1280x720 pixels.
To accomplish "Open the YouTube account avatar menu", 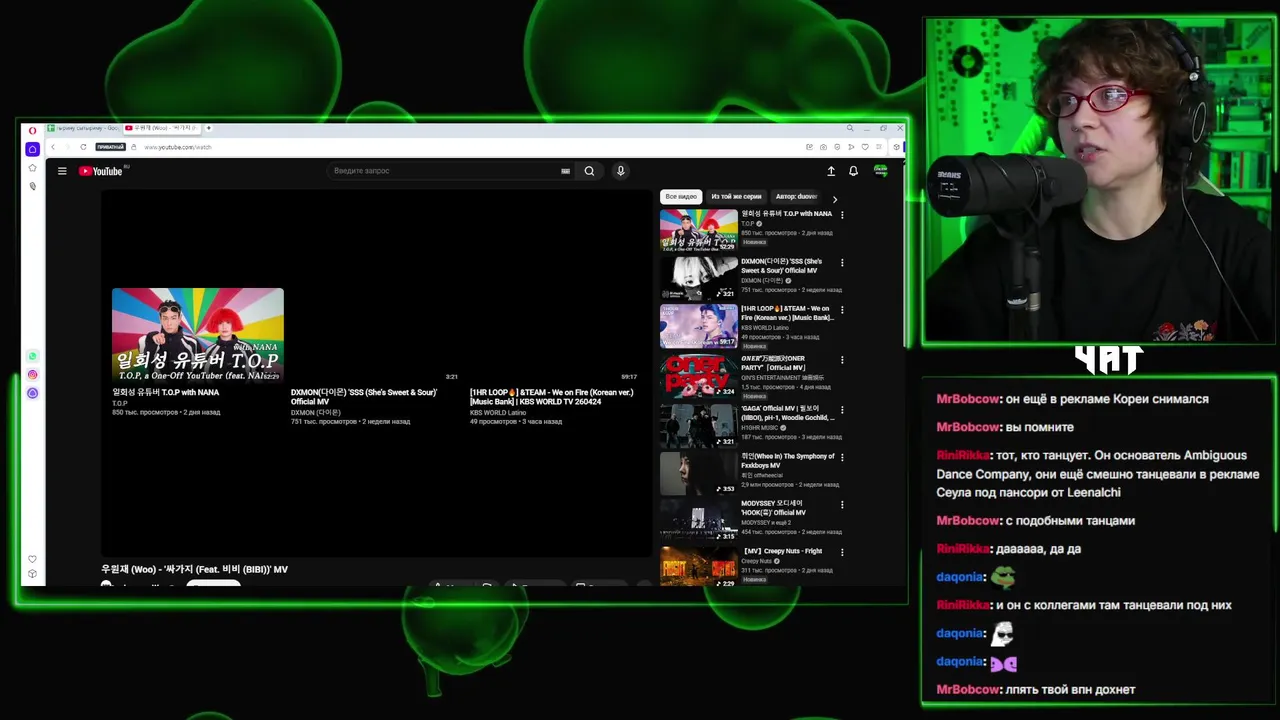I will [x=880, y=171].
